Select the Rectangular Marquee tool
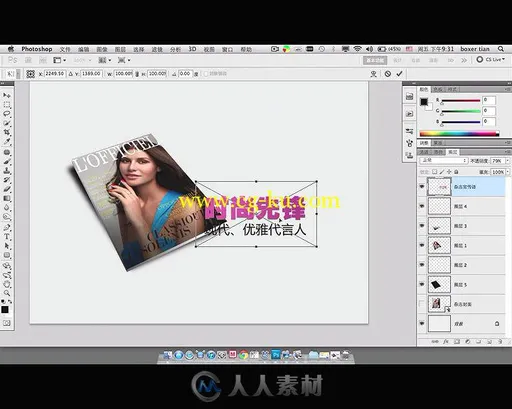 point(7,105)
